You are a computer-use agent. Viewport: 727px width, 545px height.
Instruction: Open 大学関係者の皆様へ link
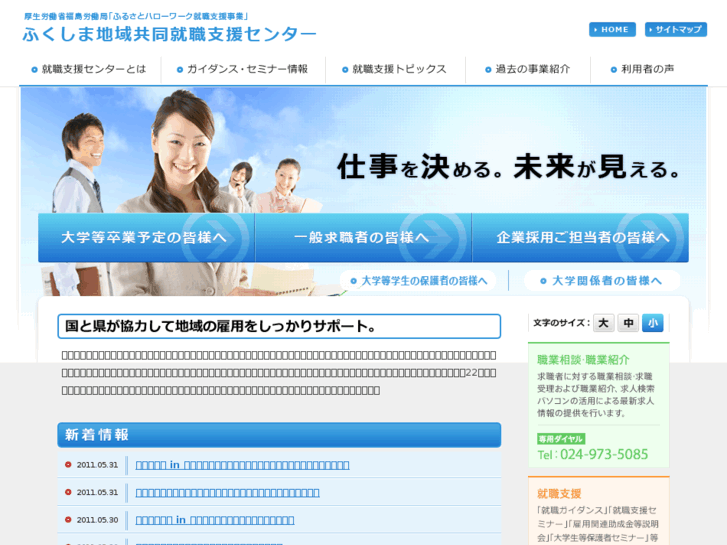coord(602,281)
